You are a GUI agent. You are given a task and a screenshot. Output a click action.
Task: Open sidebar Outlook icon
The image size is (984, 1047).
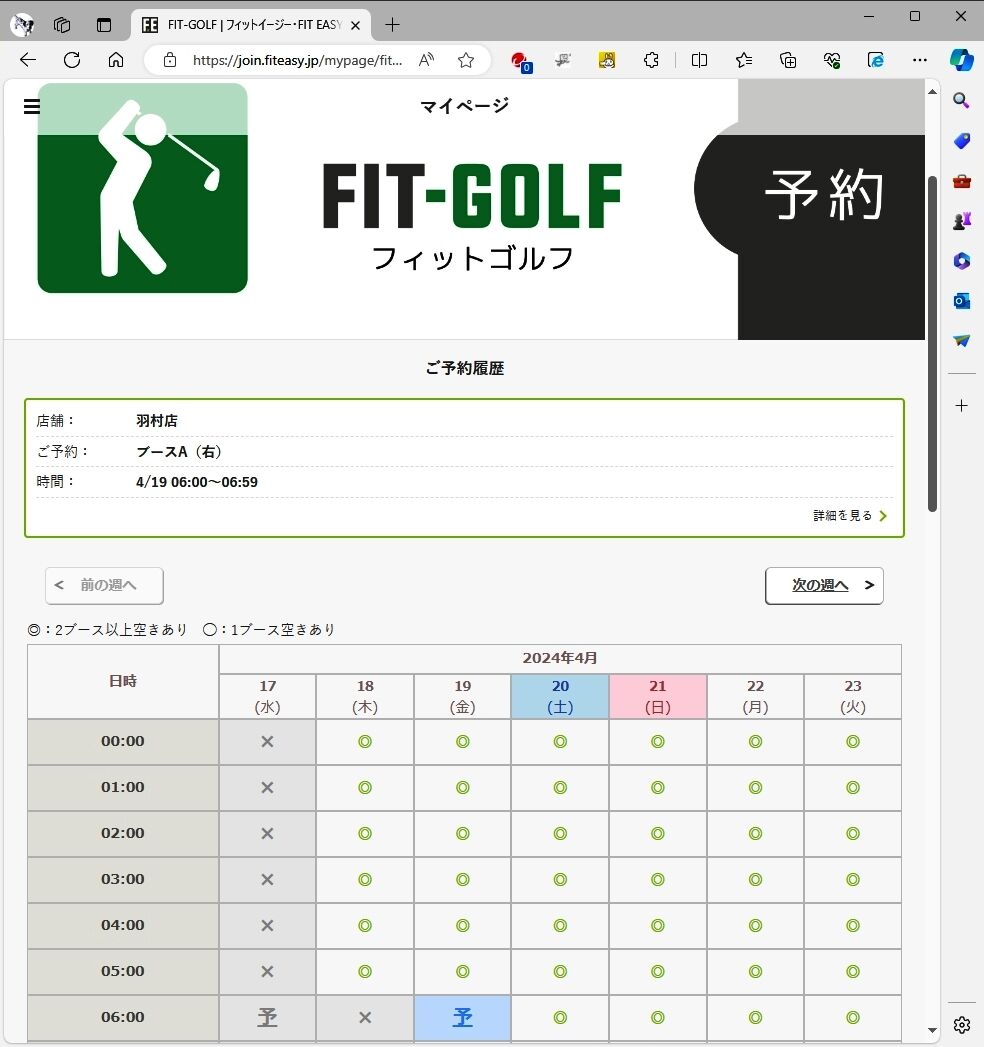coord(961,300)
